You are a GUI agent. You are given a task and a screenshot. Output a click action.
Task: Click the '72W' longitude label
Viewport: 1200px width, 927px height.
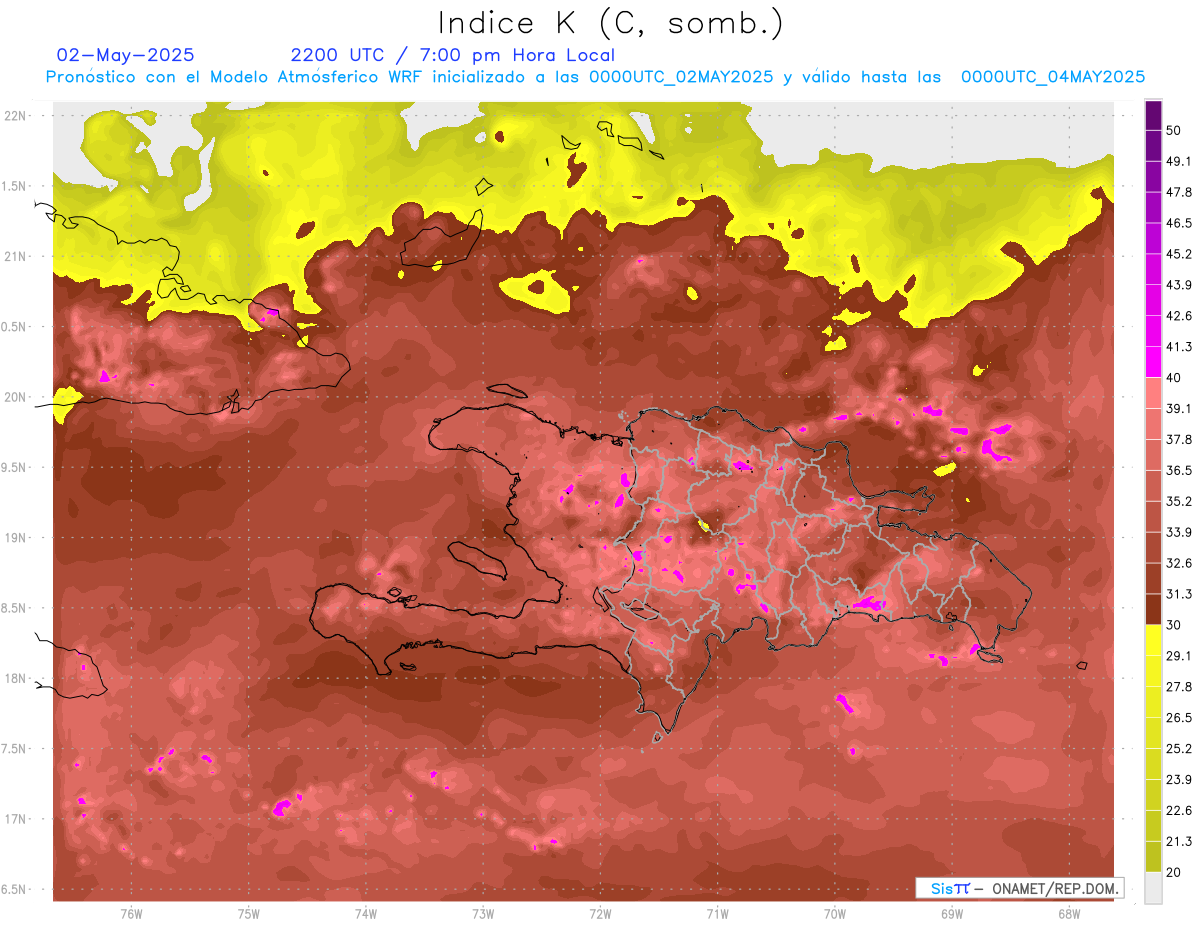pos(600,913)
